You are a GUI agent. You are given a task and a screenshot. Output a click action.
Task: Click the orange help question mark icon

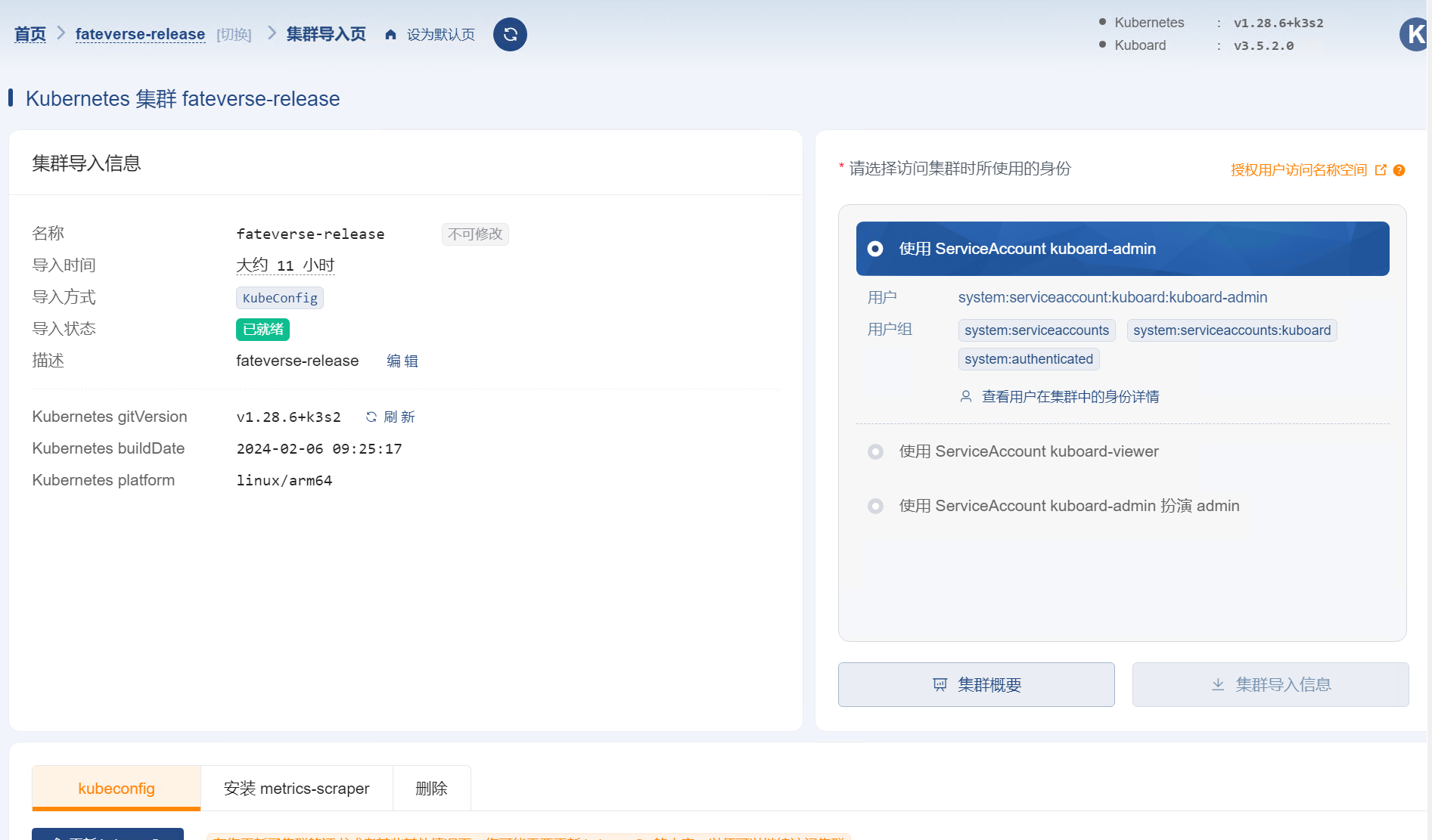(1399, 170)
